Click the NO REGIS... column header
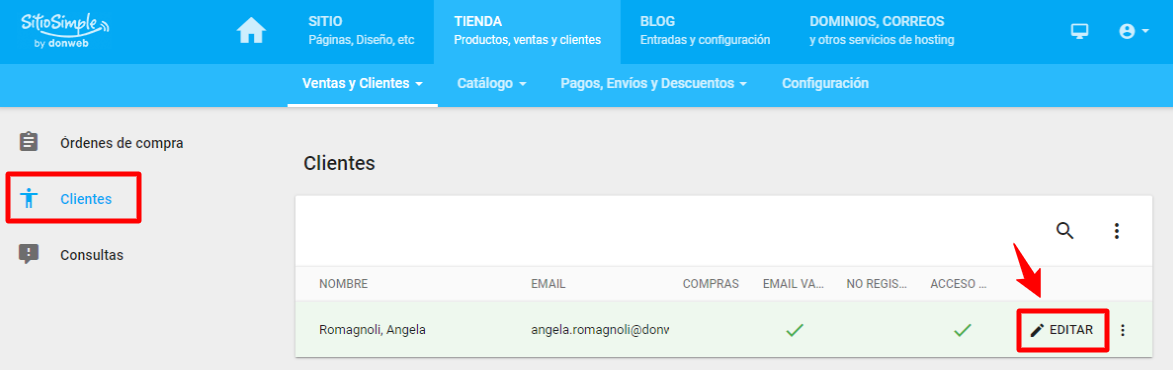The height and width of the screenshot is (370, 1173). (x=876, y=284)
